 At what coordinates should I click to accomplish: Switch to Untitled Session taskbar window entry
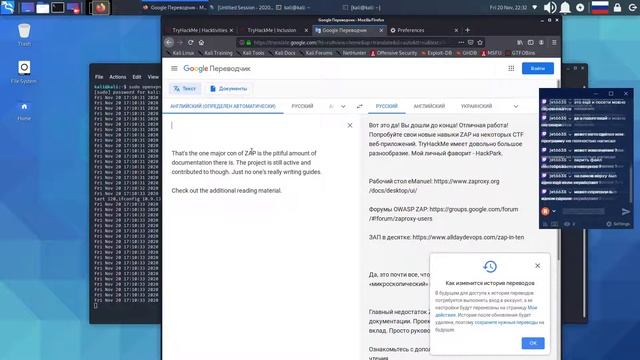pos(242,7)
